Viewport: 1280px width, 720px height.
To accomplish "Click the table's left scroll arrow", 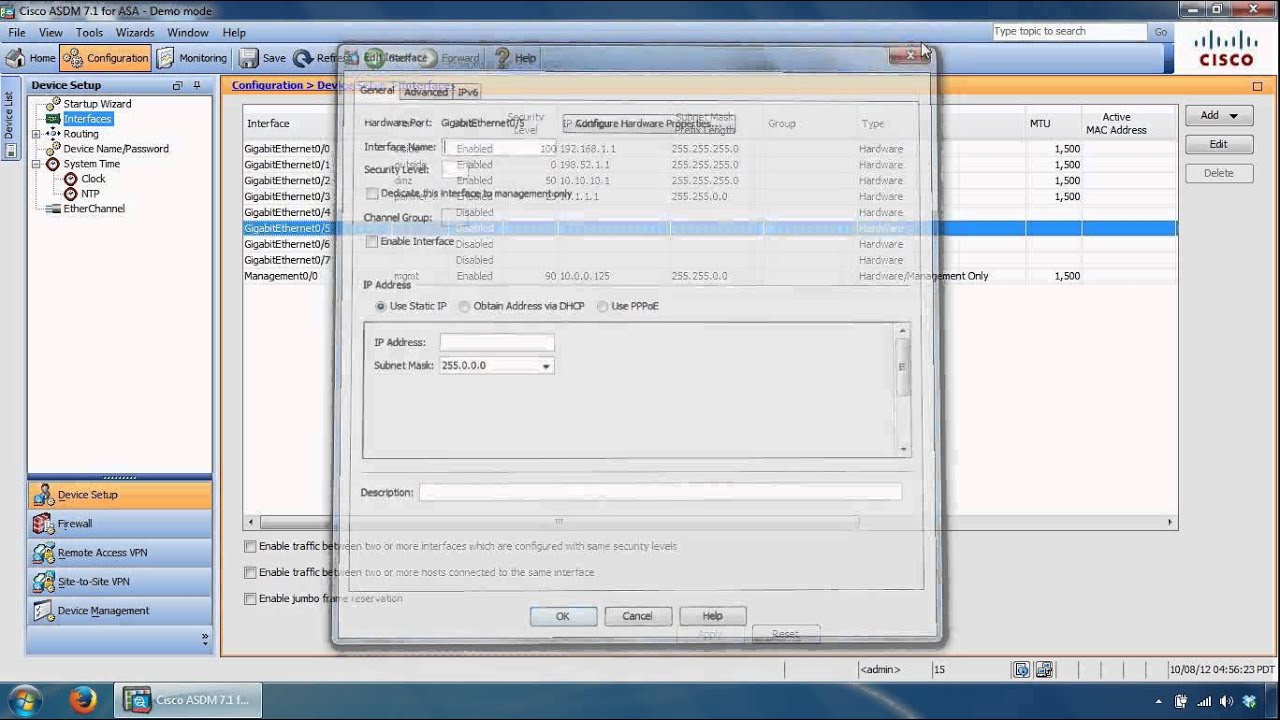I will [x=251, y=522].
